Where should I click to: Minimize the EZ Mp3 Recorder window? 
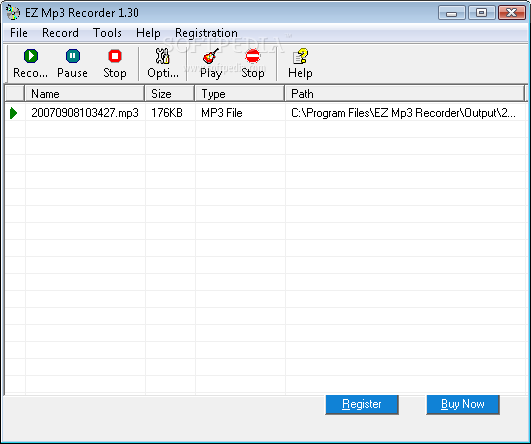point(451,13)
